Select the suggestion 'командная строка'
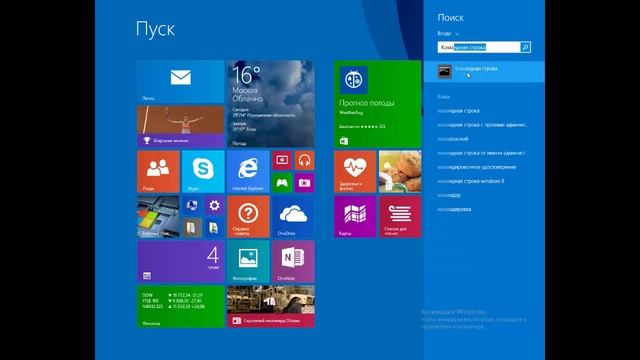 (458, 111)
